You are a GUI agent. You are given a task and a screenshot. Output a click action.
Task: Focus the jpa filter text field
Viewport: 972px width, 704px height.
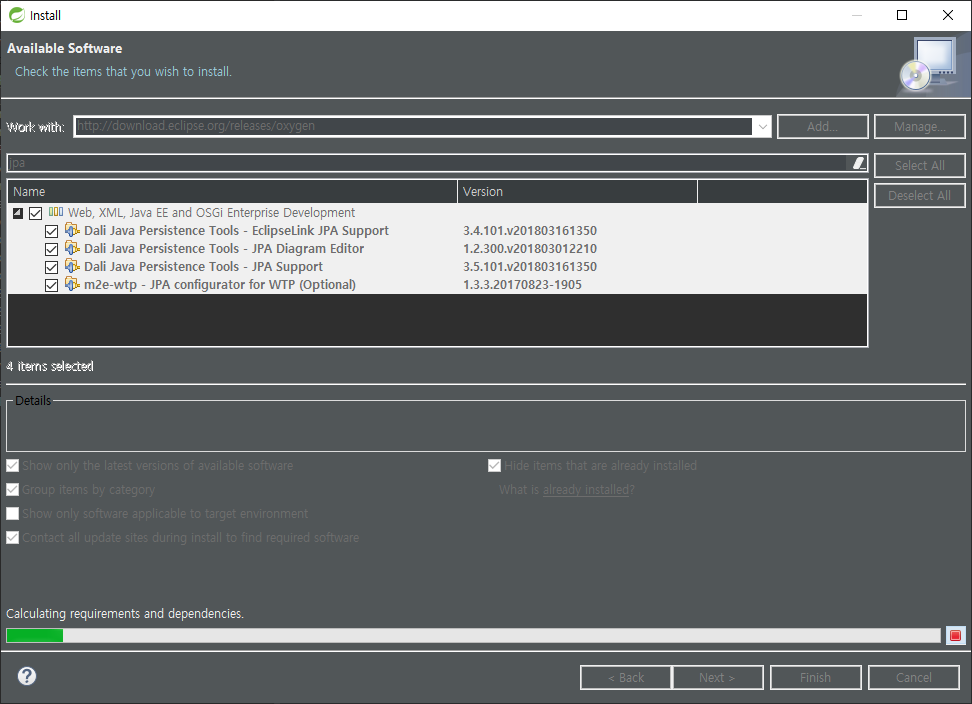(427, 163)
